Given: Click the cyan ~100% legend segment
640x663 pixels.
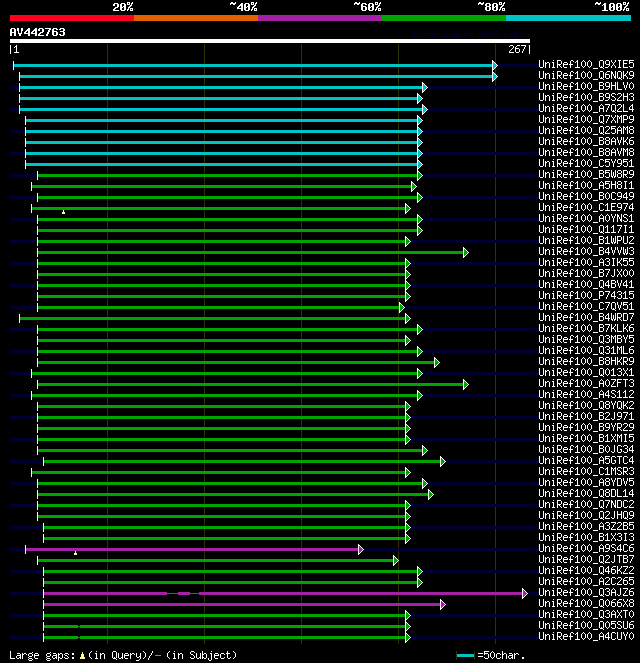Looking at the screenshot, I should (x=568, y=18).
